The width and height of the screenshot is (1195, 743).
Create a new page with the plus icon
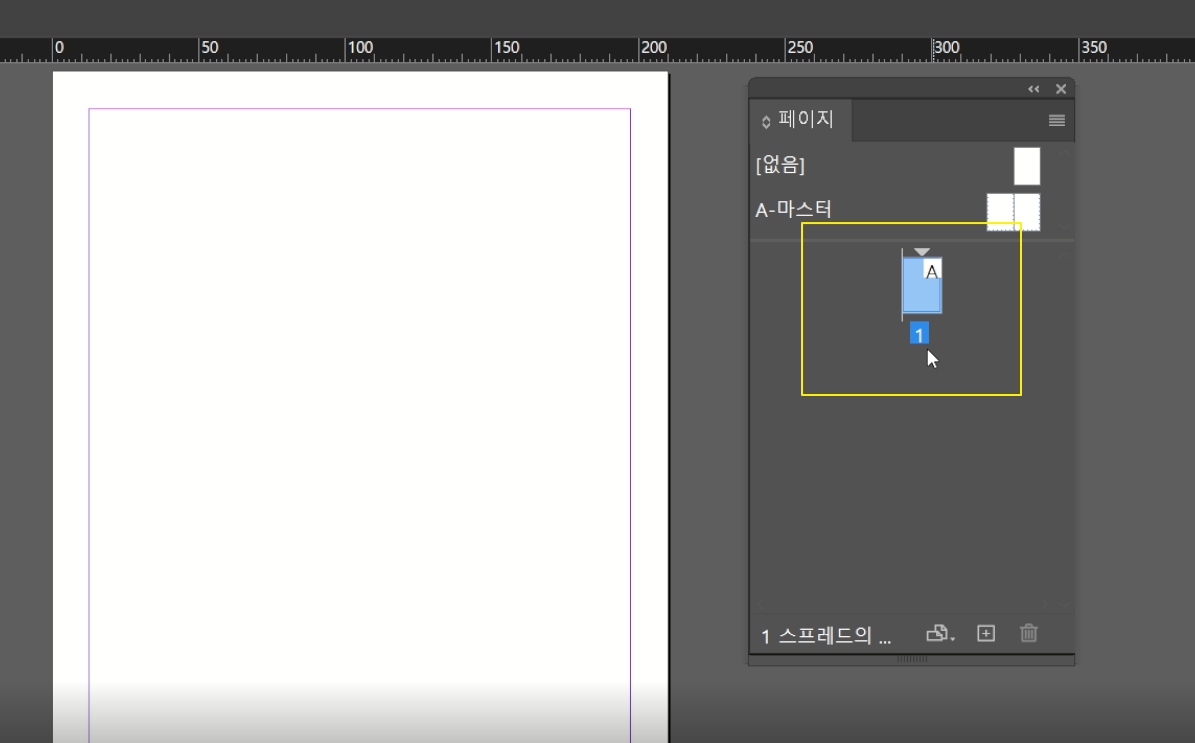click(987, 633)
